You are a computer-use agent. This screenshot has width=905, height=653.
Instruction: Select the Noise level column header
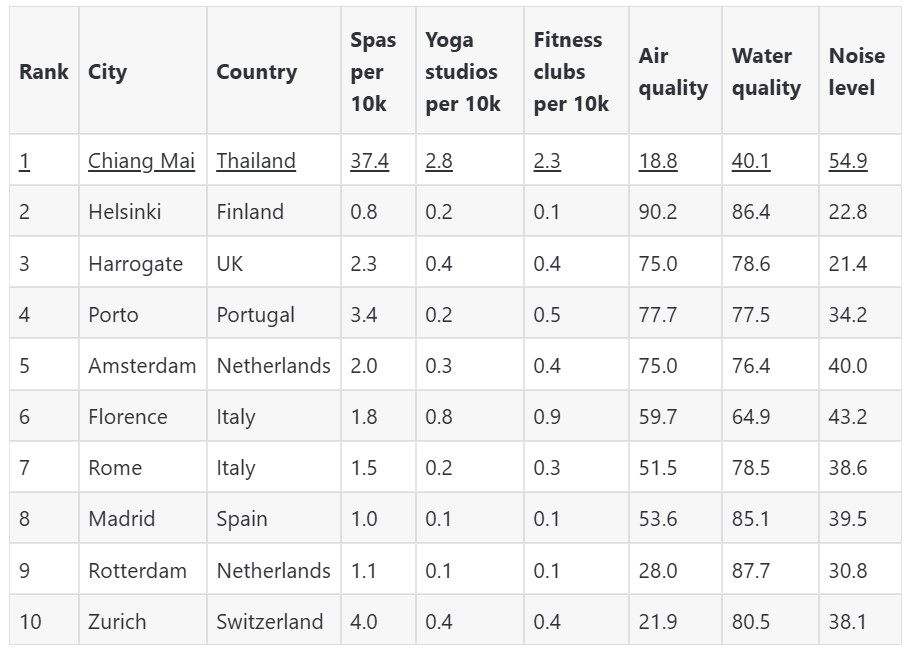click(x=851, y=72)
